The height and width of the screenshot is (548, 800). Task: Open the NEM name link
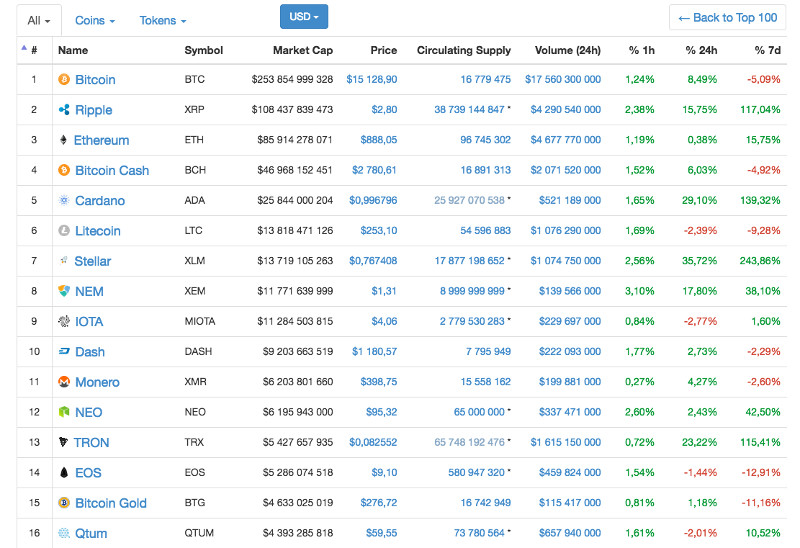coord(89,291)
